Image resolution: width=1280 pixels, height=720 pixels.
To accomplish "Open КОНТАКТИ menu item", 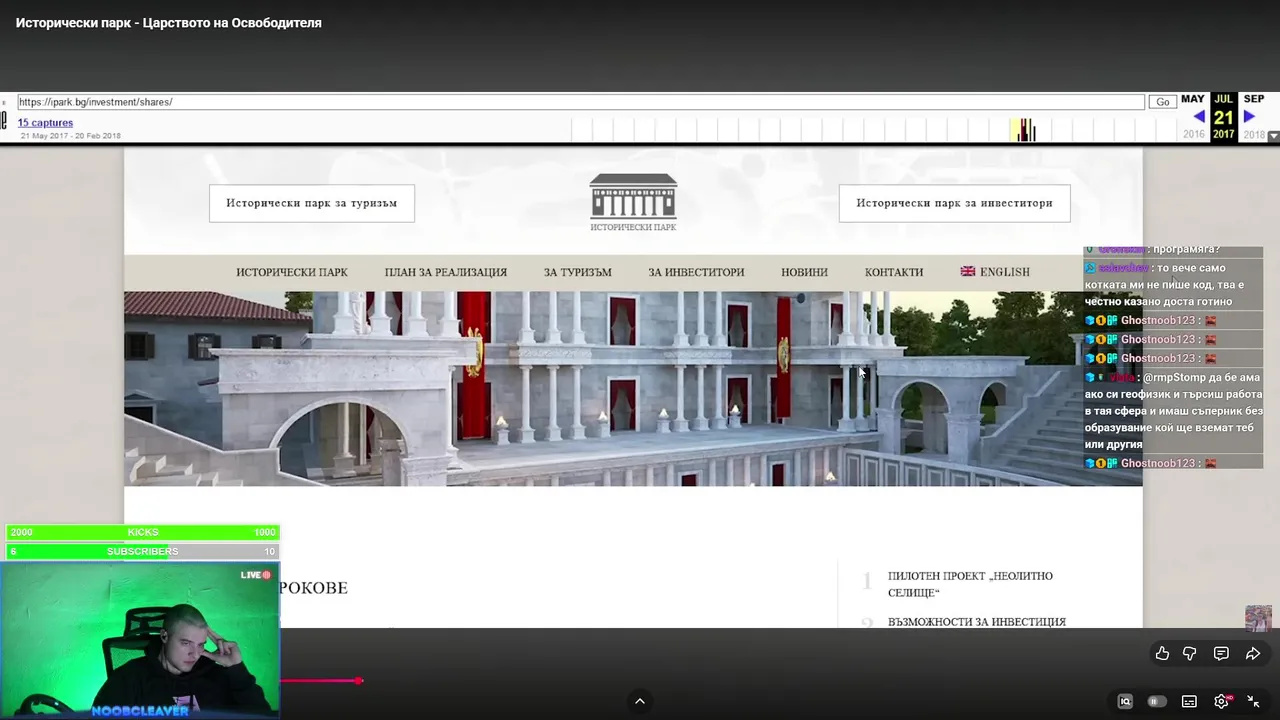I will pyautogui.click(x=894, y=272).
